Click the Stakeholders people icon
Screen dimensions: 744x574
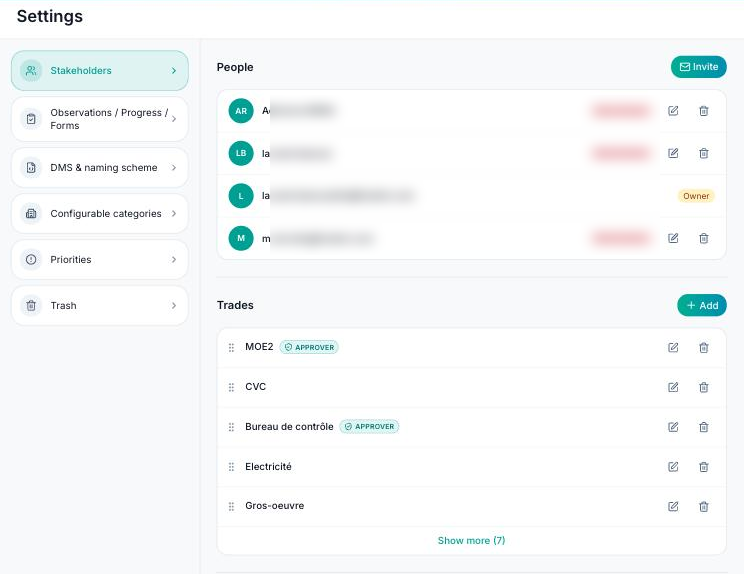click(x=31, y=71)
